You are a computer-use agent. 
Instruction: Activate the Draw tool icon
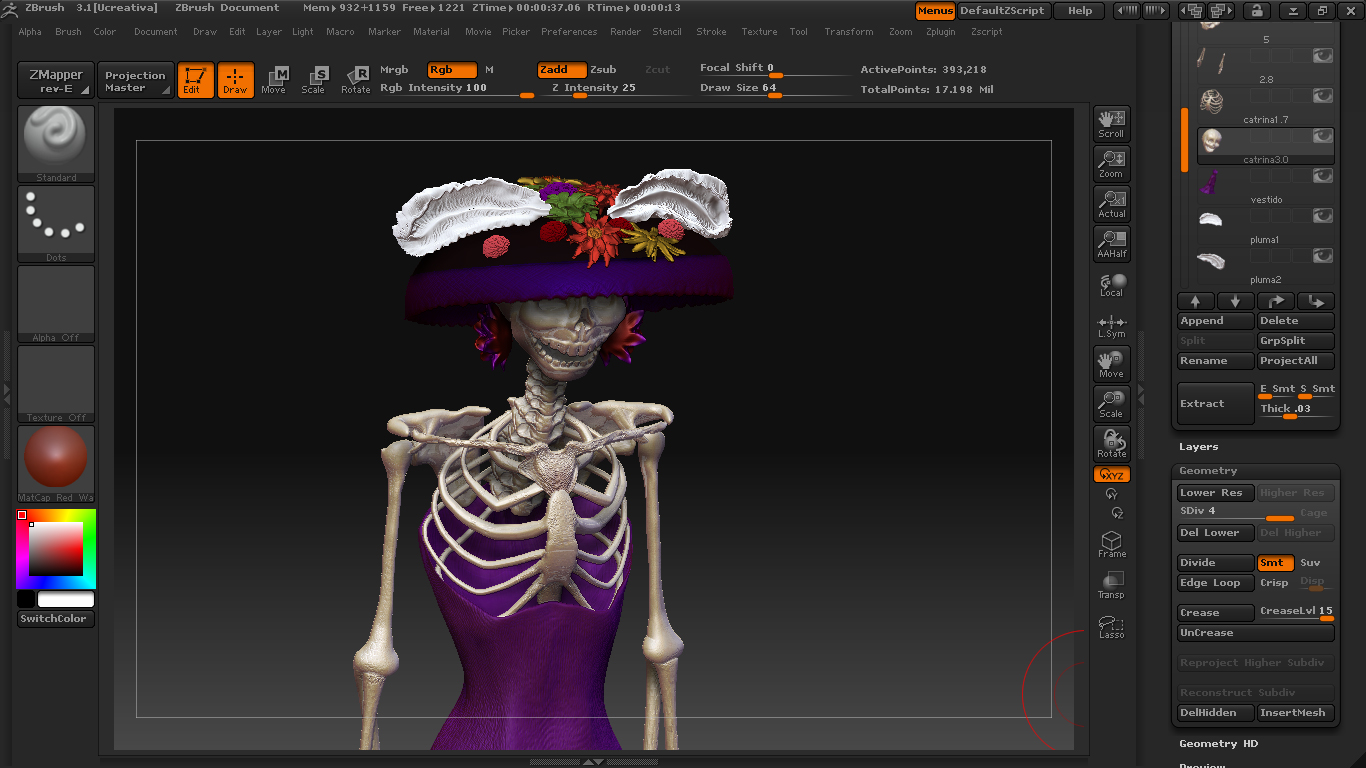pyautogui.click(x=236, y=80)
